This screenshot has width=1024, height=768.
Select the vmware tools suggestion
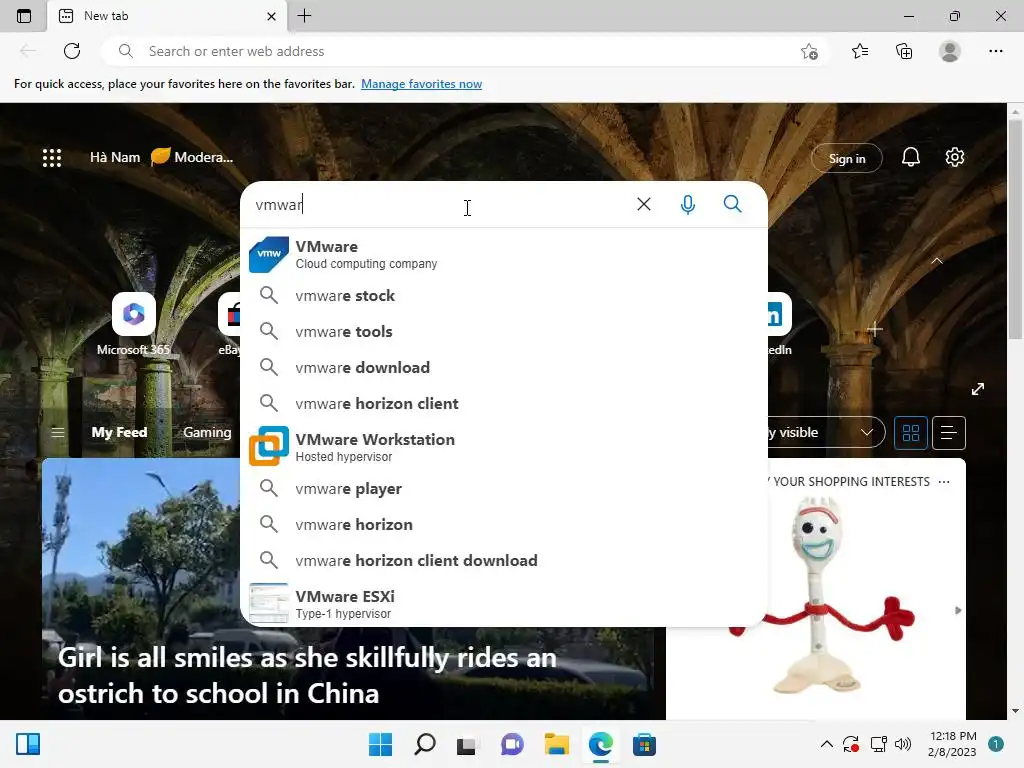(504, 331)
